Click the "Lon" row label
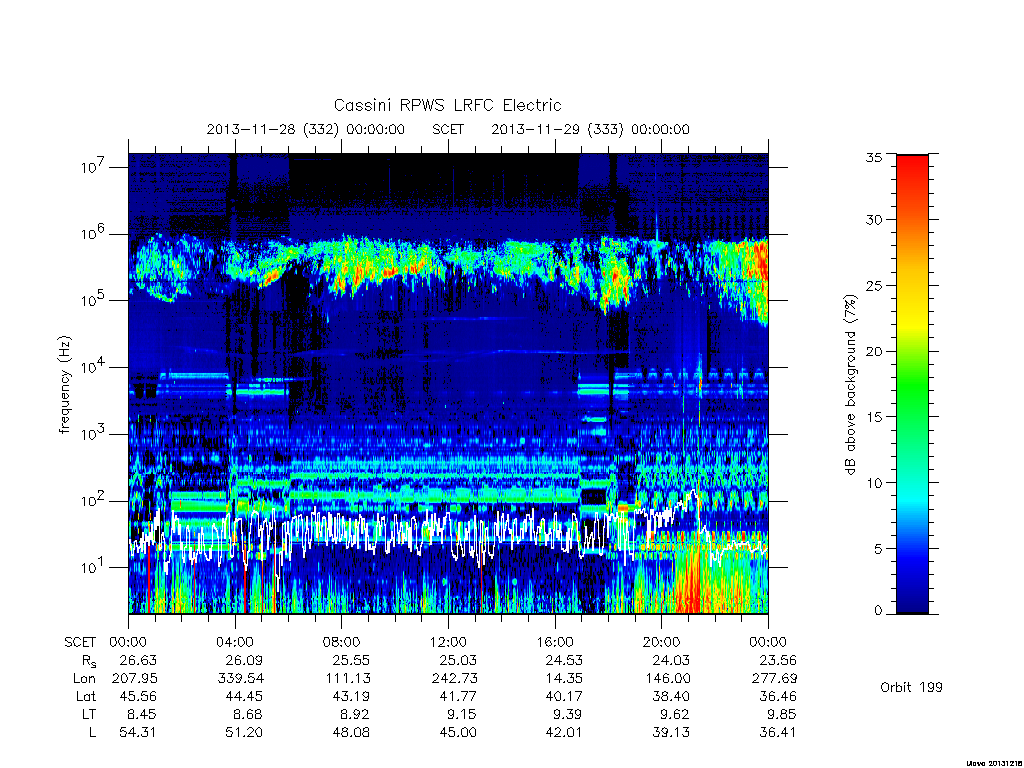Image resolution: width=1024 pixels, height=768 pixels. (x=84, y=679)
